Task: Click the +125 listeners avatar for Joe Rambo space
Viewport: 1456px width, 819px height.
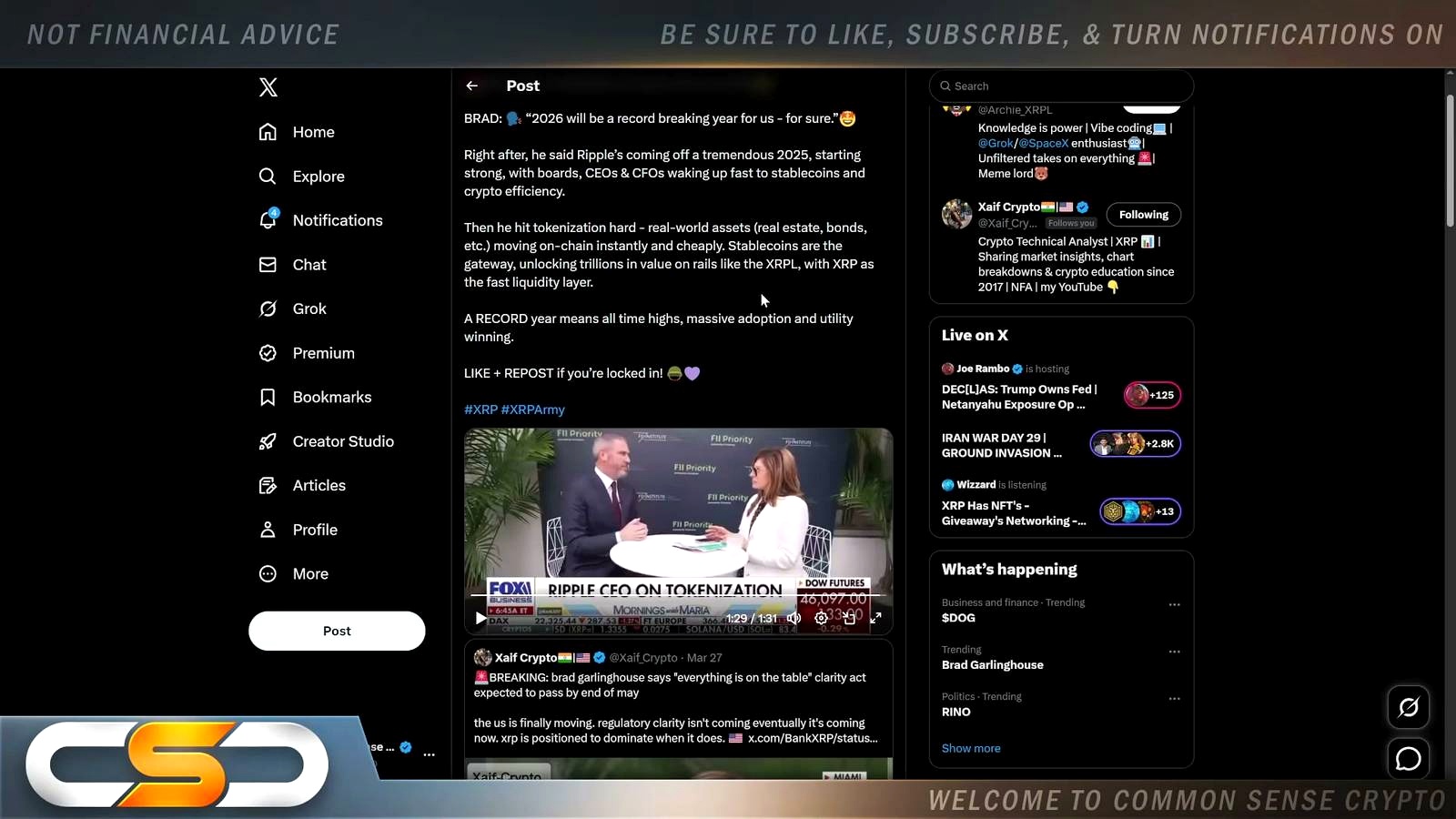Action: (1152, 395)
